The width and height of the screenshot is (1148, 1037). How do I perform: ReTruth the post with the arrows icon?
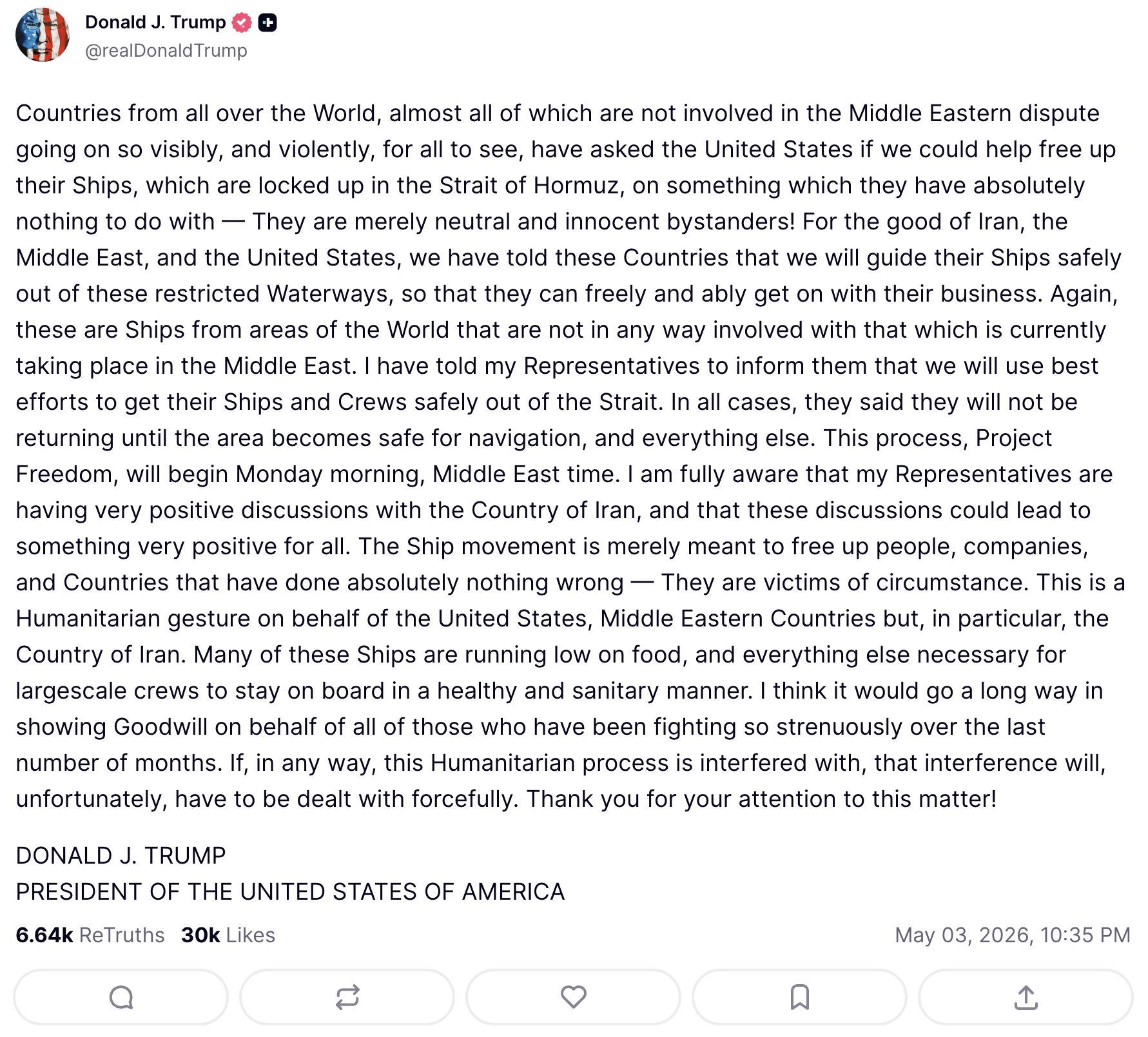click(x=347, y=997)
